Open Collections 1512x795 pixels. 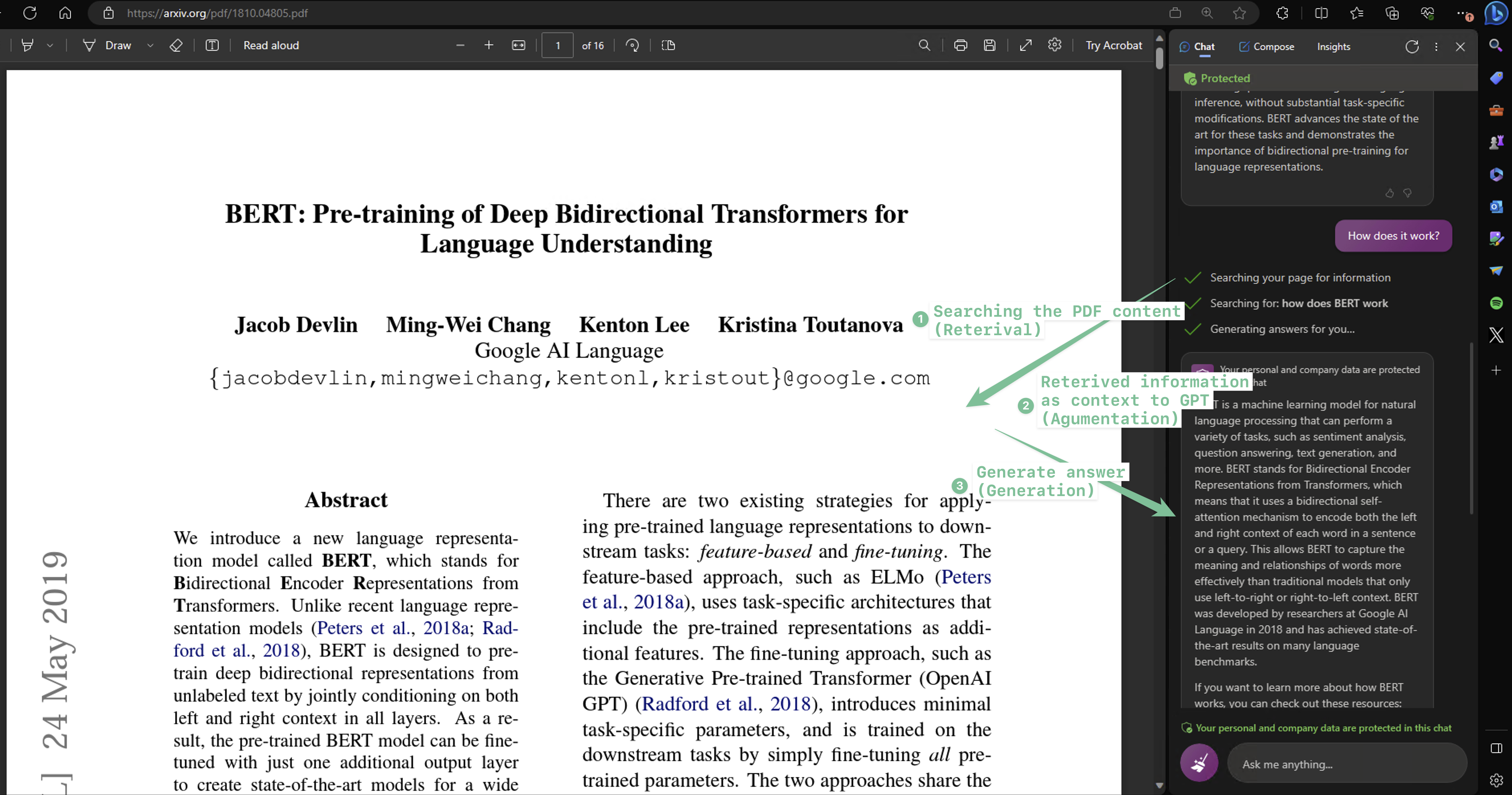click(x=1391, y=13)
